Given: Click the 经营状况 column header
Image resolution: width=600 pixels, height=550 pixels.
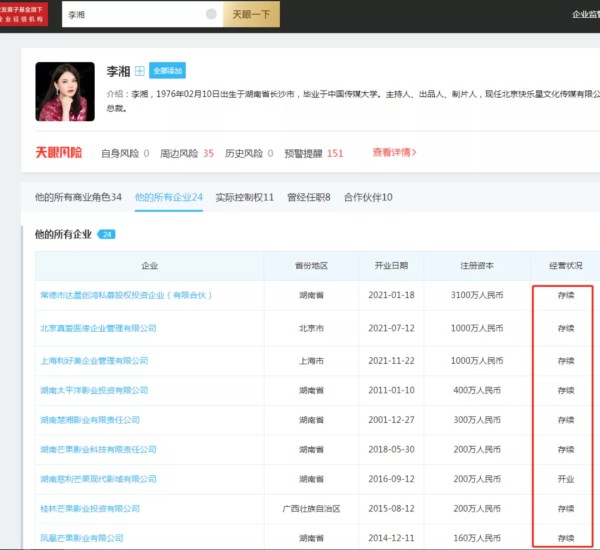Looking at the screenshot, I should pyautogui.click(x=566, y=266).
